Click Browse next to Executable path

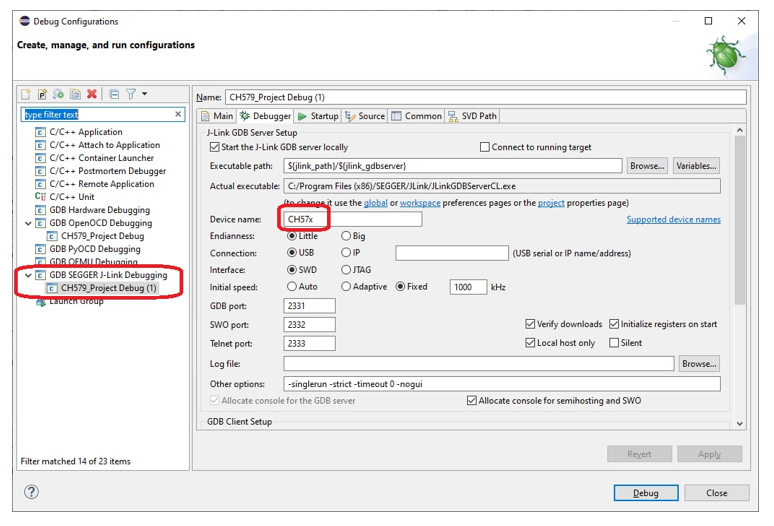click(647, 166)
